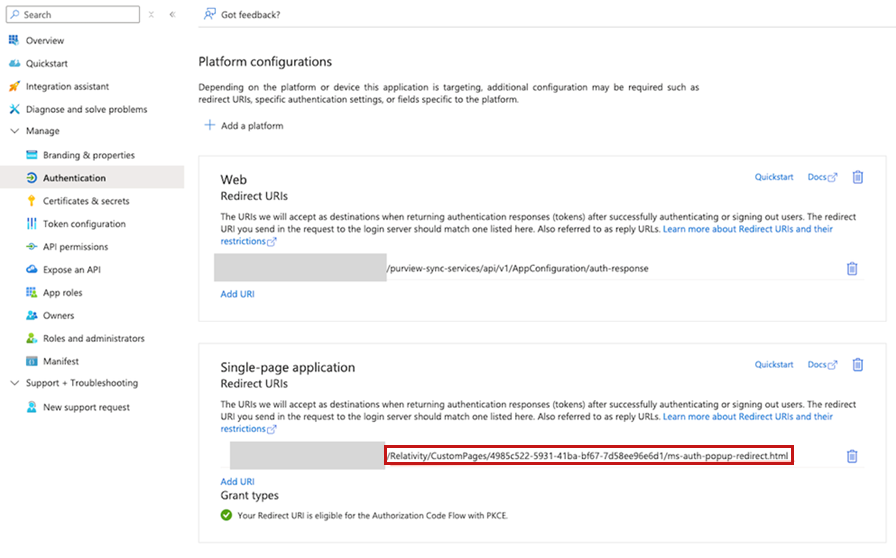Click the Token configuration icon
The width and height of the screenshot is (896, 558).
tap(31, 224)
